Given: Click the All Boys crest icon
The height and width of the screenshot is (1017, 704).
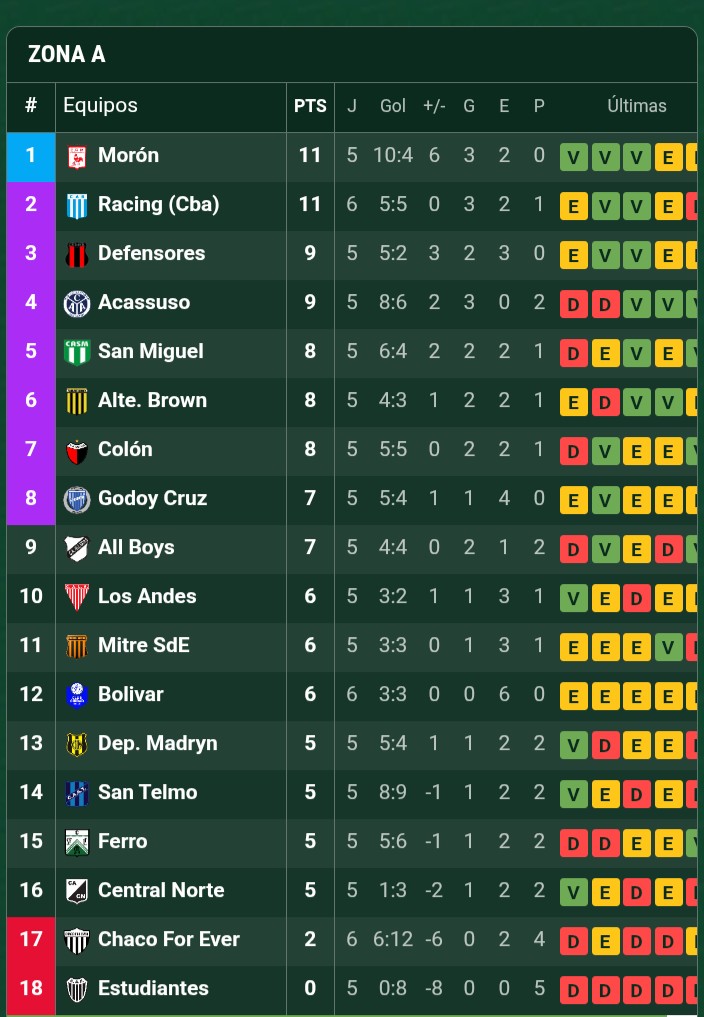Looking at the screenshot, I should 77,548.
